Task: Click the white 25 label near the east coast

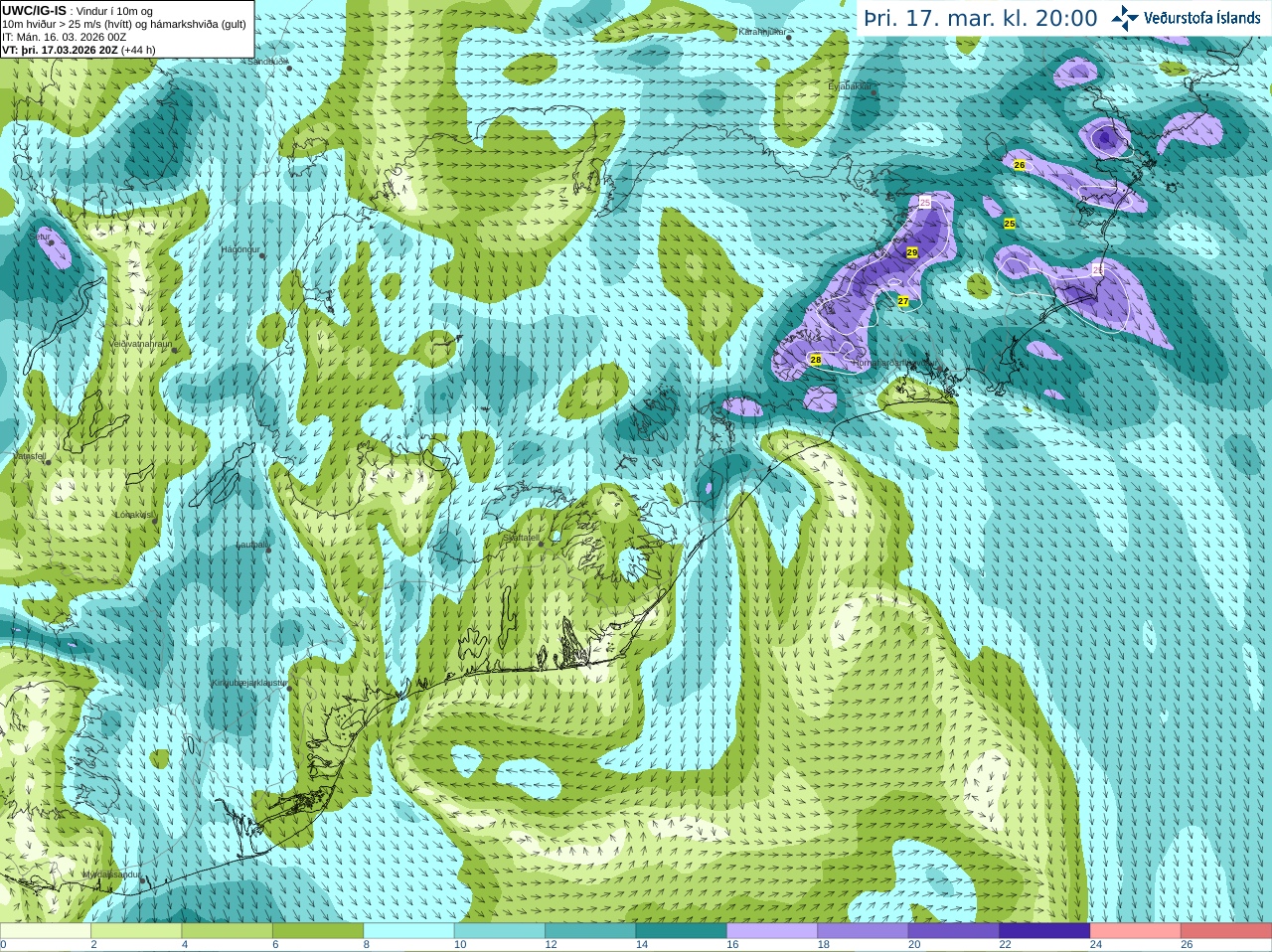Action: click(1098, 270)
